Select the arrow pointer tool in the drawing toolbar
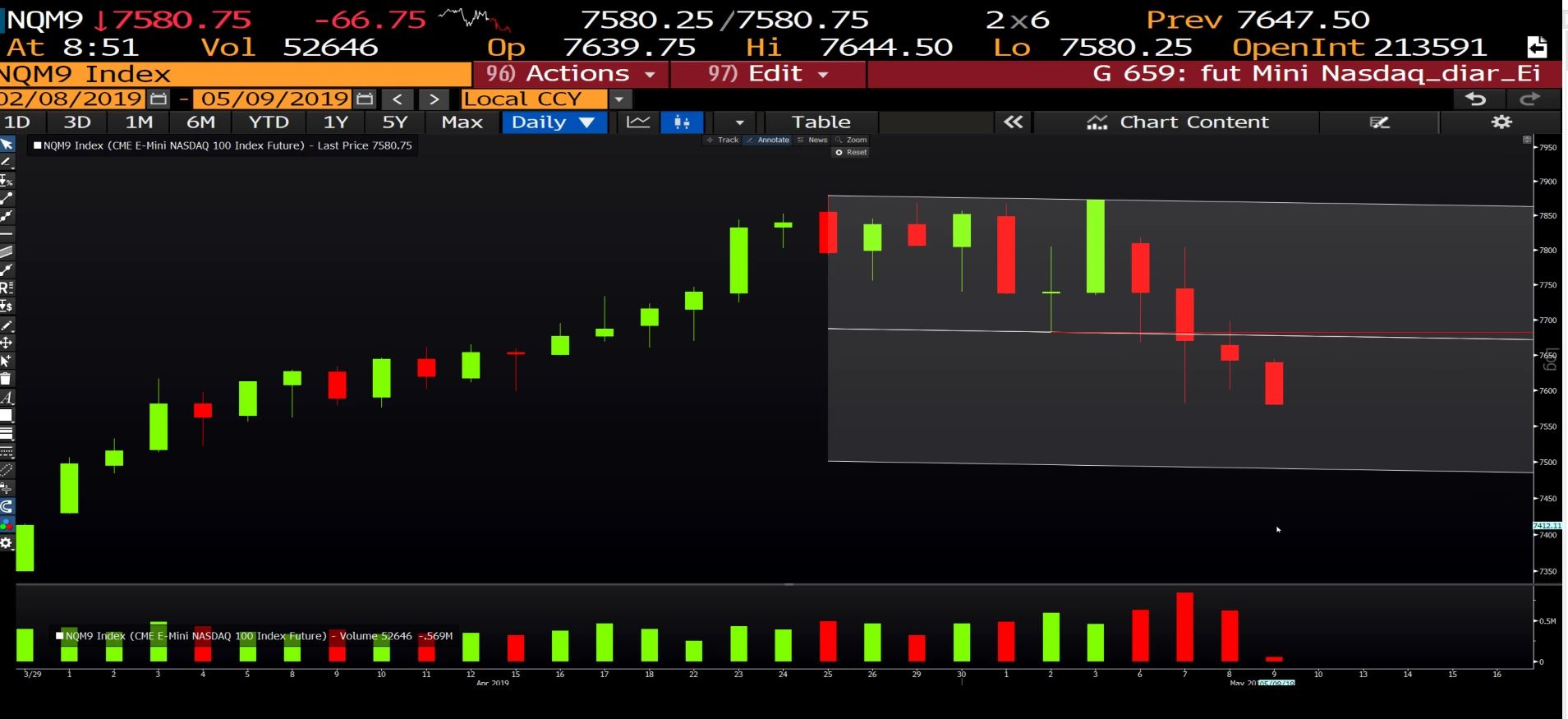This screenshot has width=1568, height=719. pos(7,145)
